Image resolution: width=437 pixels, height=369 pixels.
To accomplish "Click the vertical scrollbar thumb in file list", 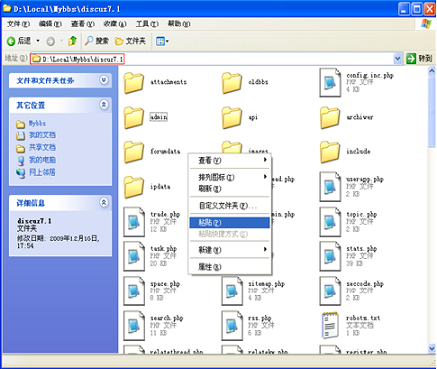I will coord(432,111).
